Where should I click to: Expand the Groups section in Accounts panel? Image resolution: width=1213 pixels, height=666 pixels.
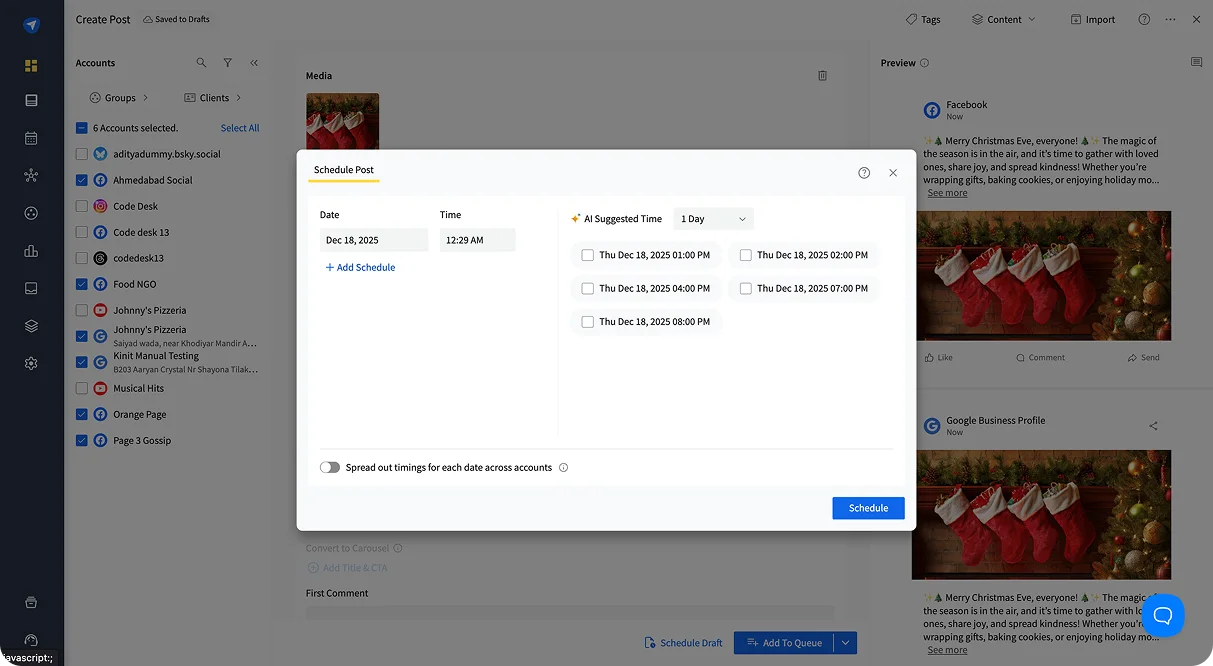click(120, 97)
